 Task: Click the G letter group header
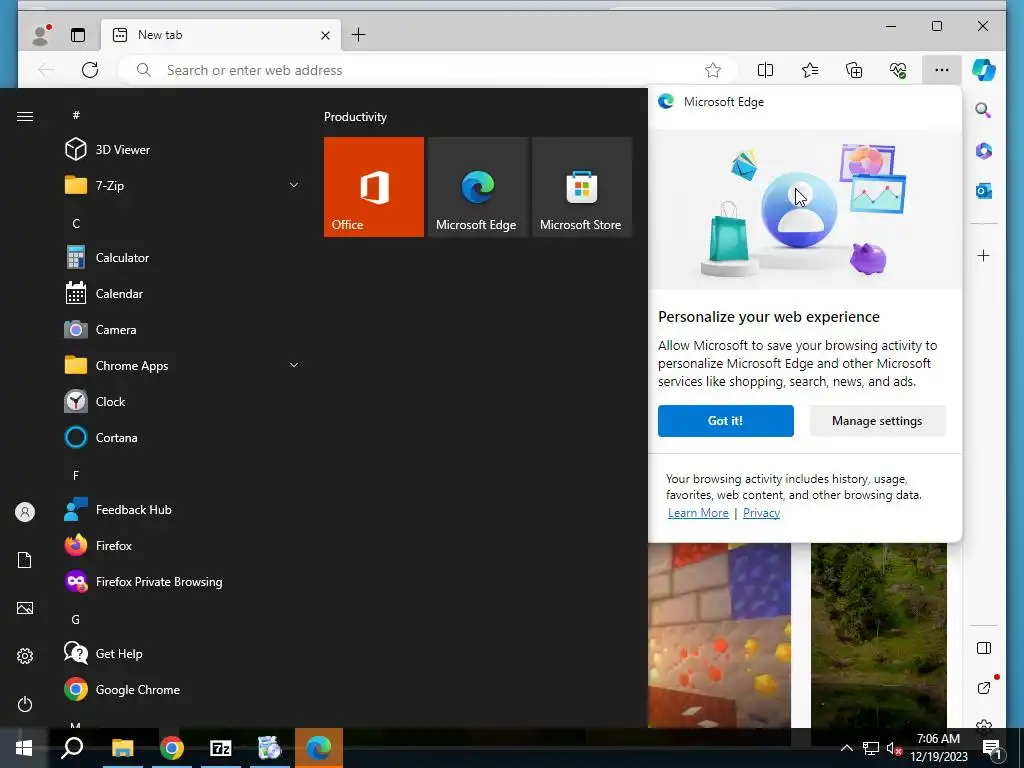point(76,619)
